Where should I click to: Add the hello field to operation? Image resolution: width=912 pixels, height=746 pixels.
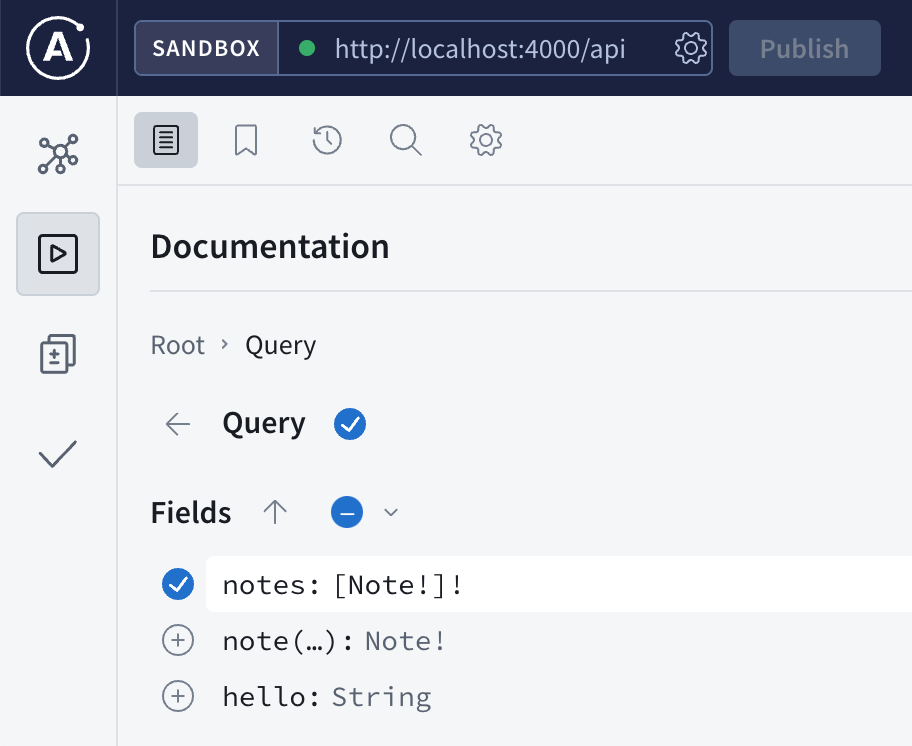coord(178,697)
